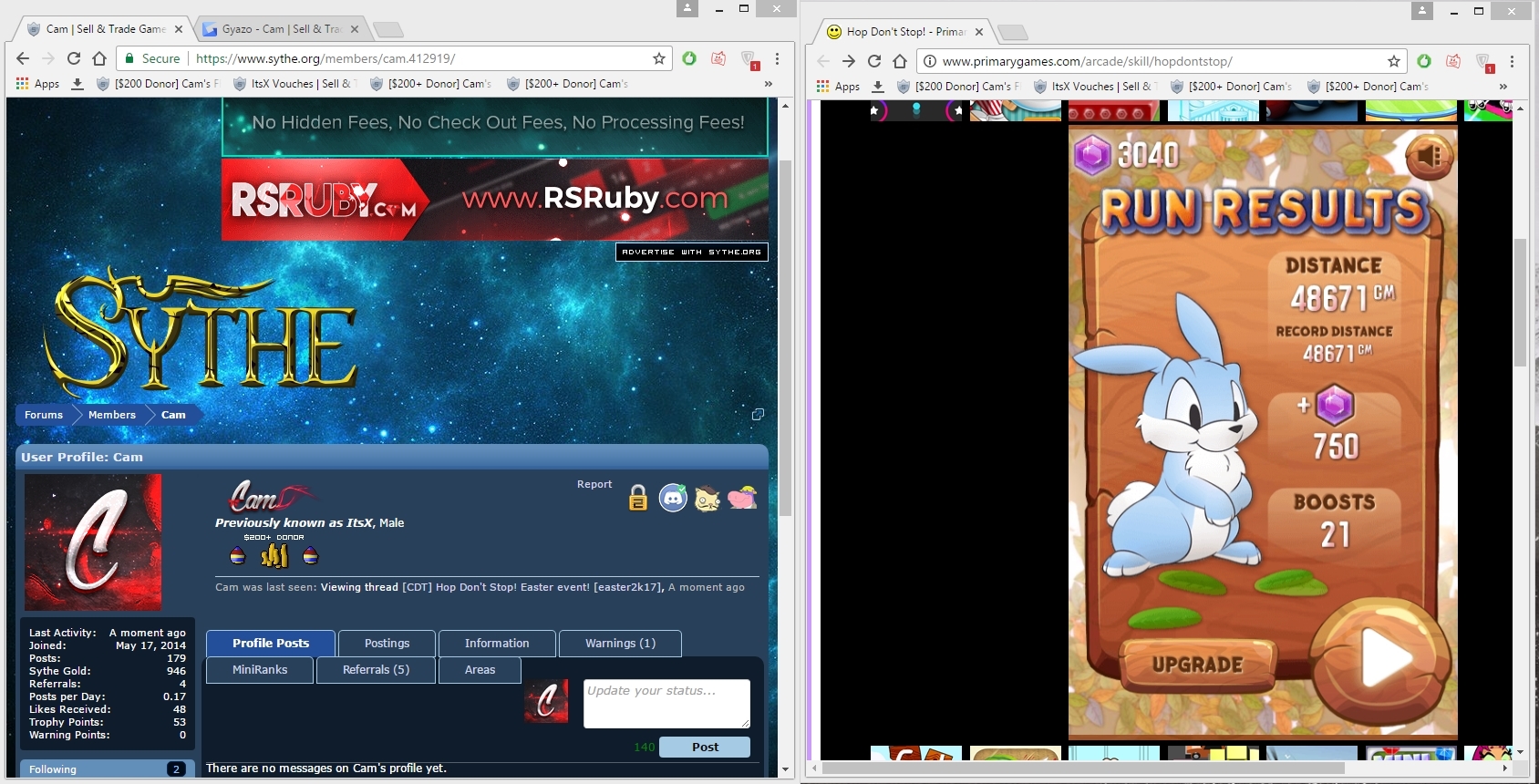Open the easter thread link in last seen
Image resolution: width=1539 pixels, height=784 pixels.
[532, 587]
